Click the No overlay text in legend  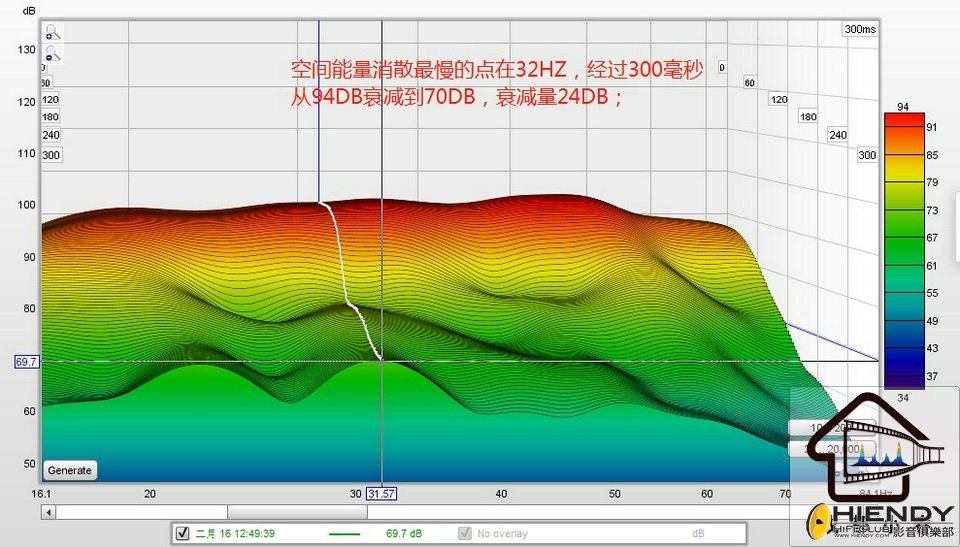click(x=502, y=534)
